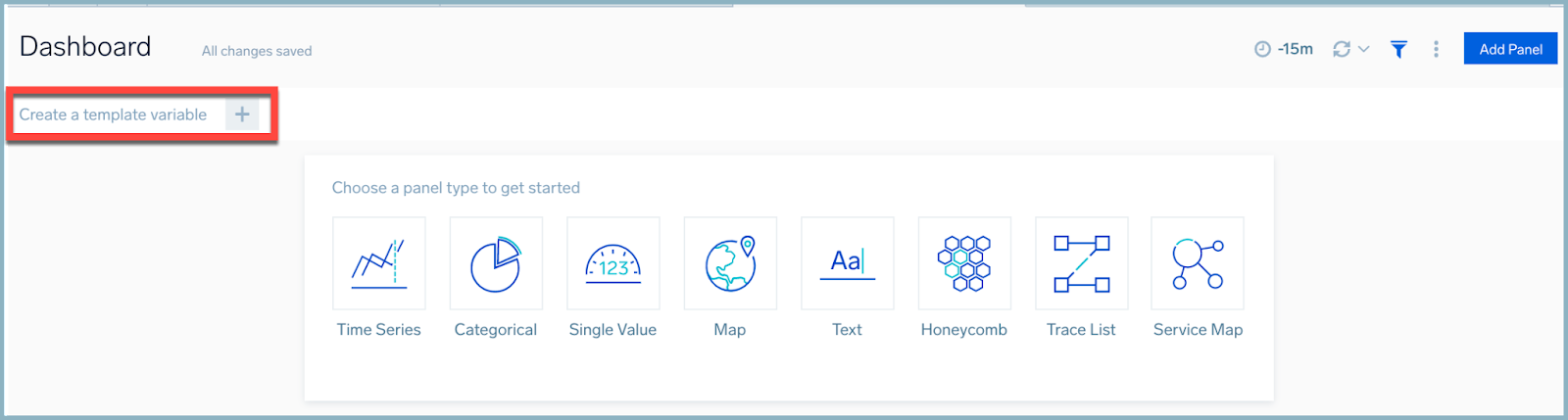Click the Time Series label text

click(x=378, y=330)
